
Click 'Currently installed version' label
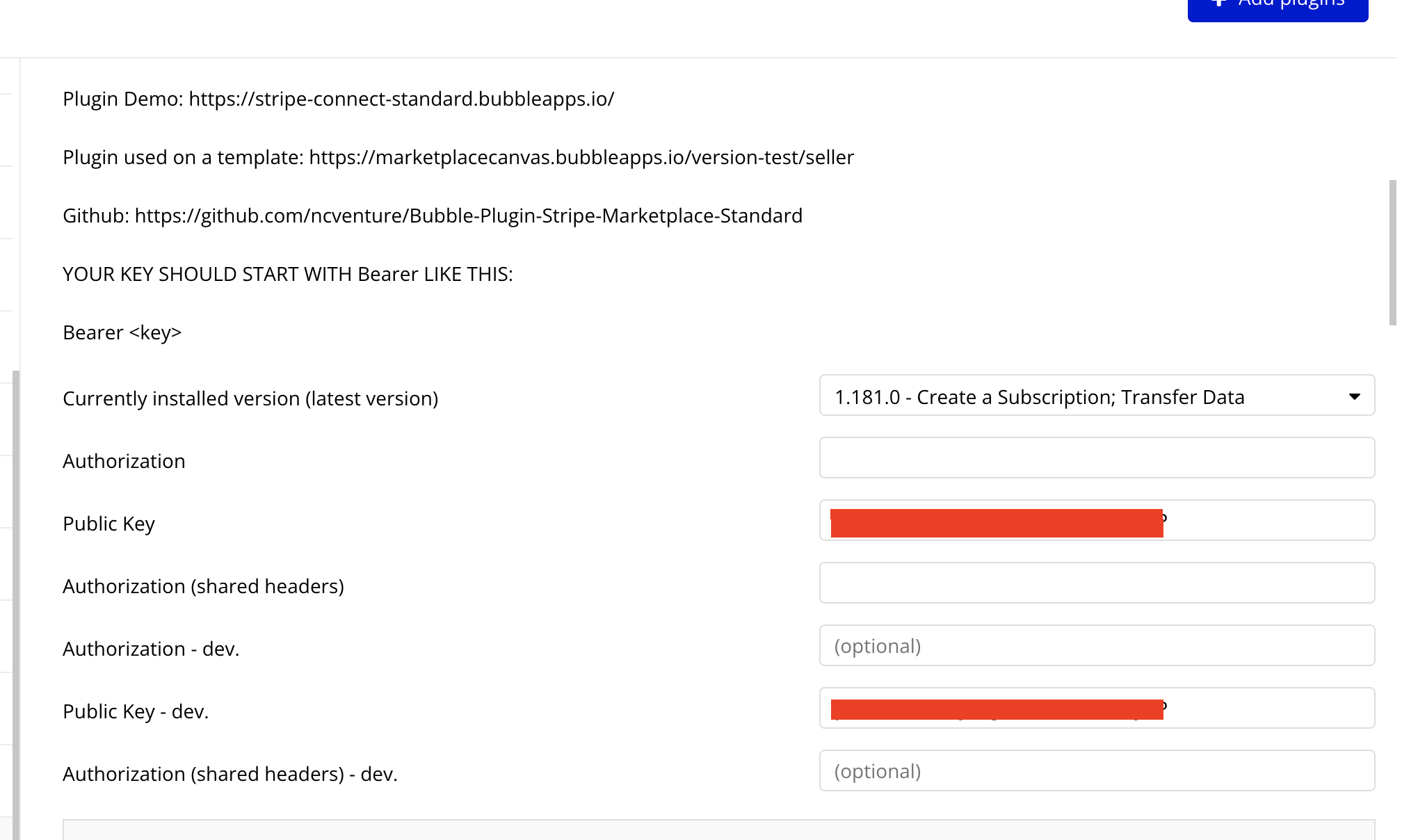click(250, 398)
